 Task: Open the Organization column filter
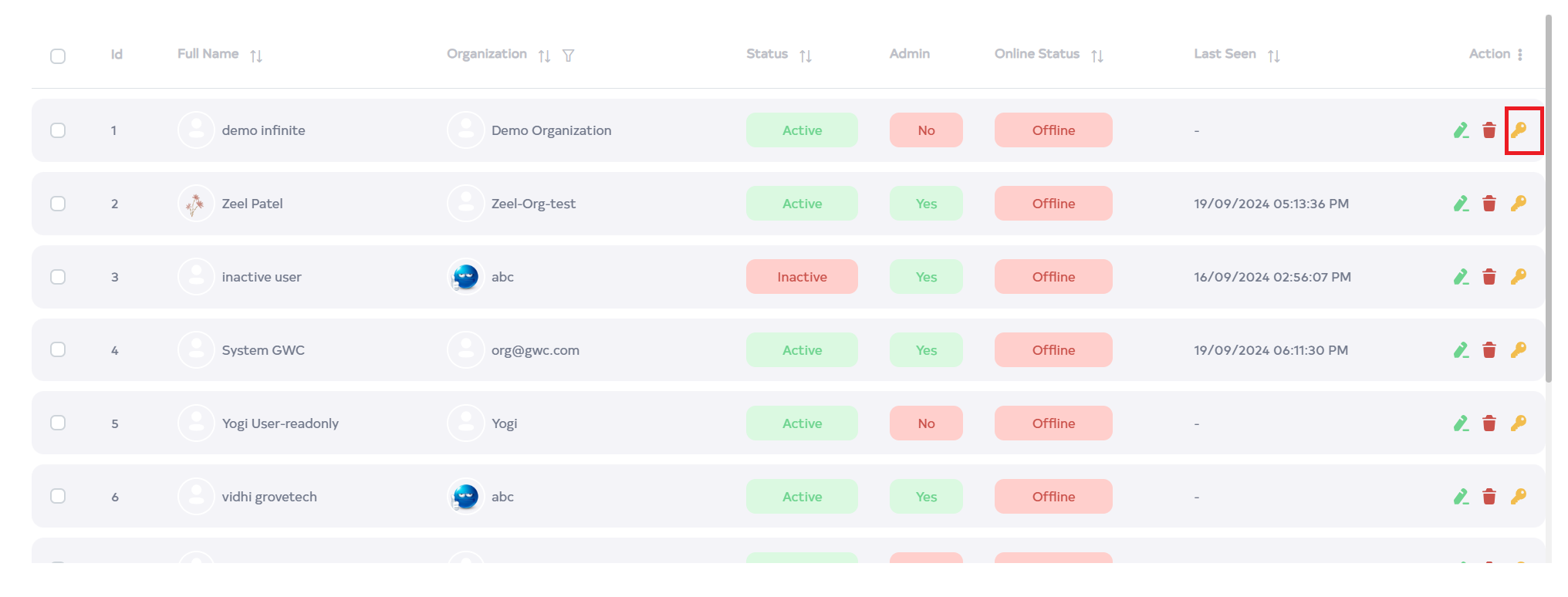point(568,56)
